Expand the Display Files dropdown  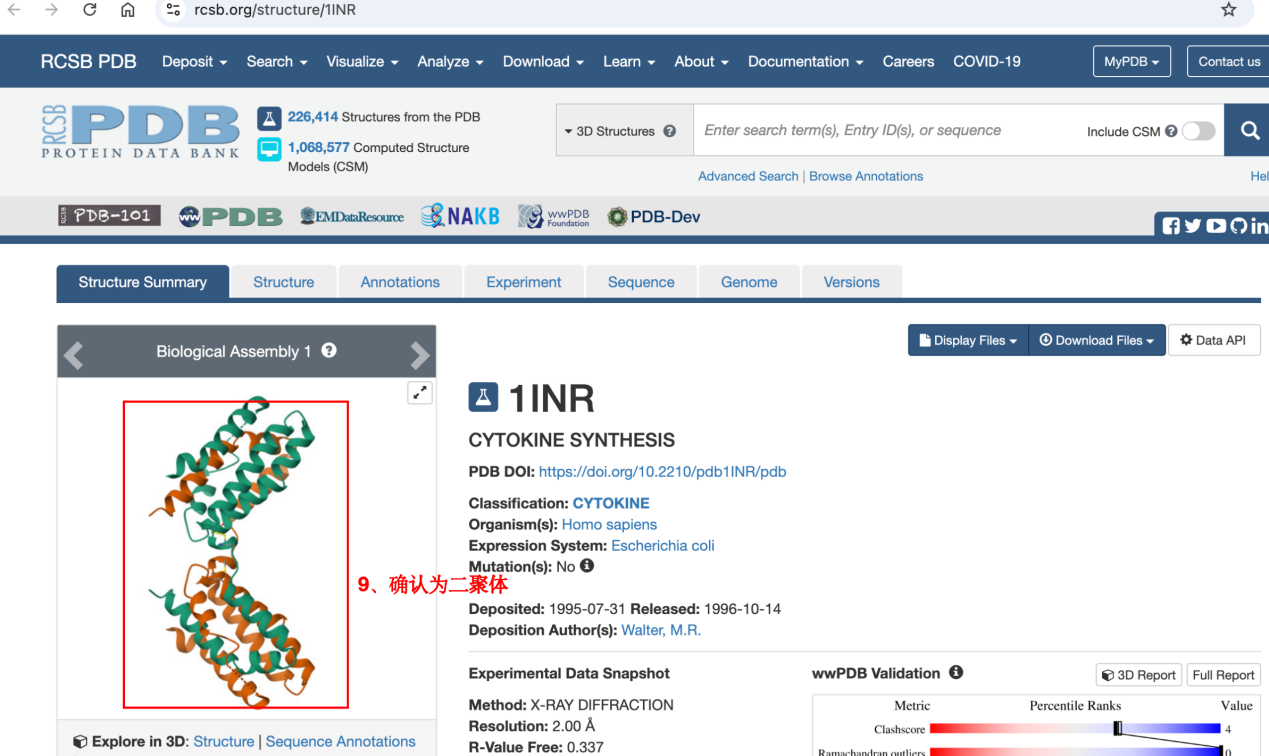pyautogui.click(x=967, y=340)
